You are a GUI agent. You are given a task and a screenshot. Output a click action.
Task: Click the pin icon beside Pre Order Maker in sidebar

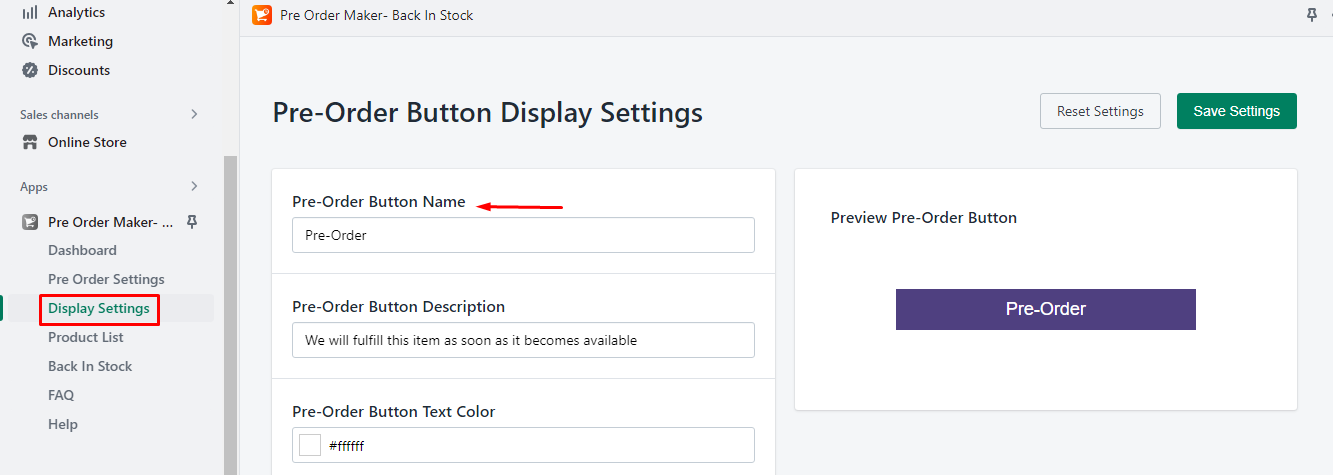(192, 222)
